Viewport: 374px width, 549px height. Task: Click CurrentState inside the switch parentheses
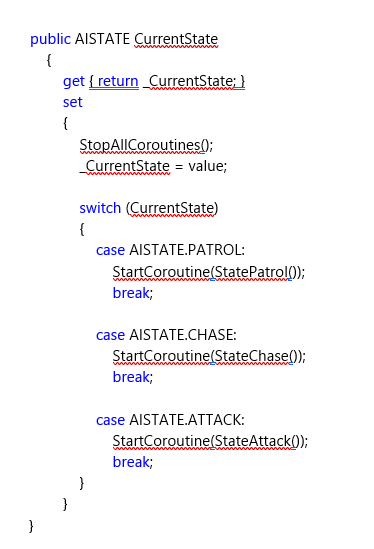(x=172, y=208)
